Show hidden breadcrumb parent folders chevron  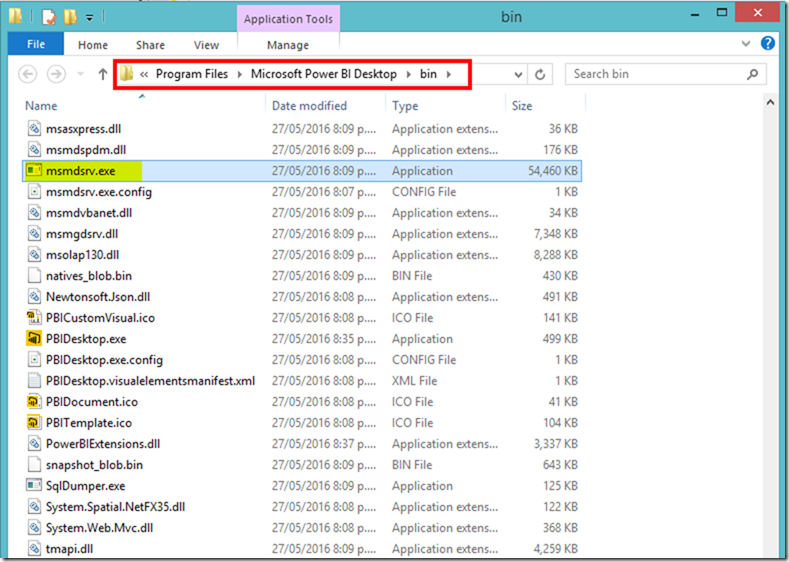coord(144,74)
